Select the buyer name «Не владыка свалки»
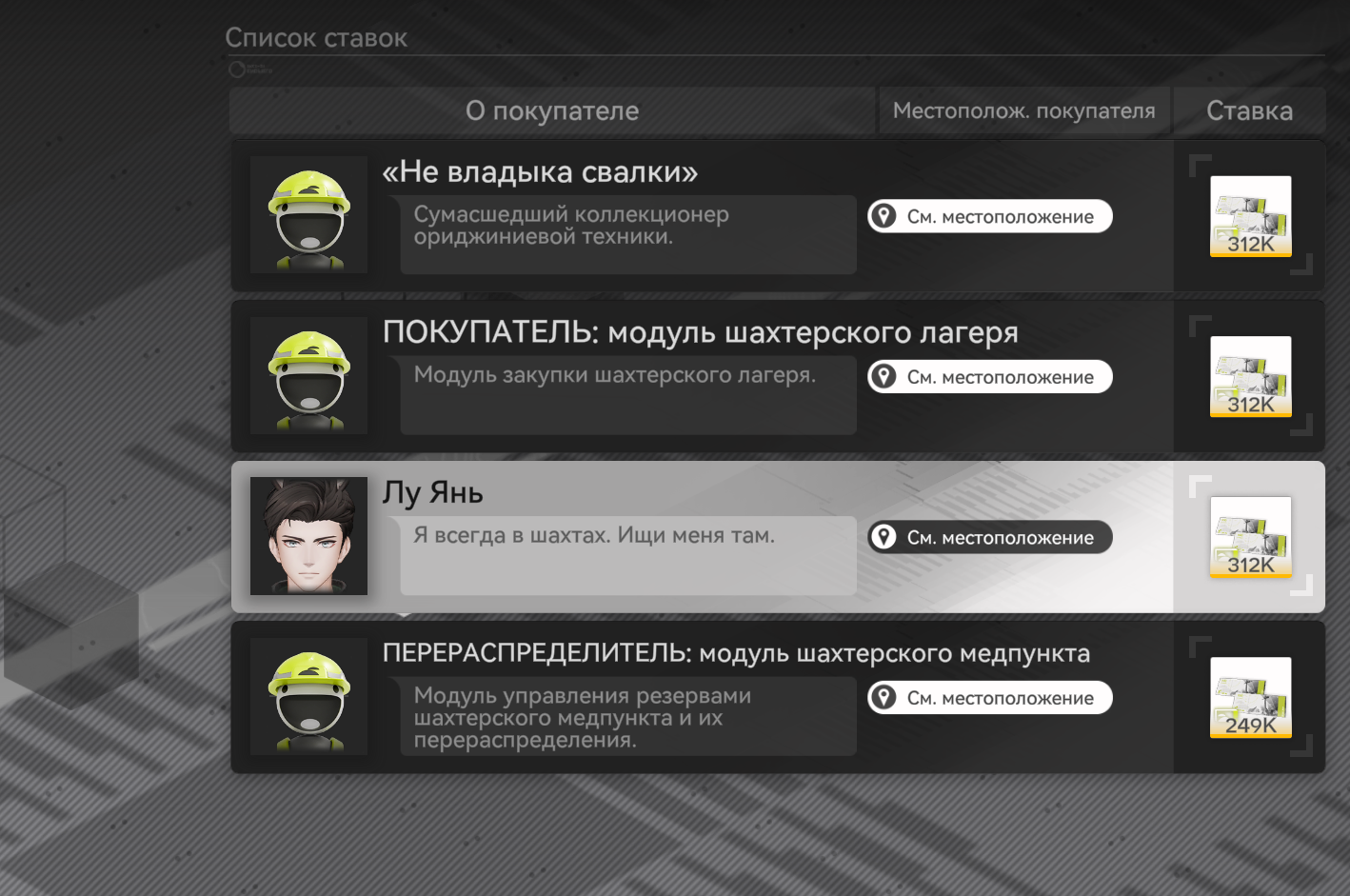1350x896 pixels. (x=540, y=171)
